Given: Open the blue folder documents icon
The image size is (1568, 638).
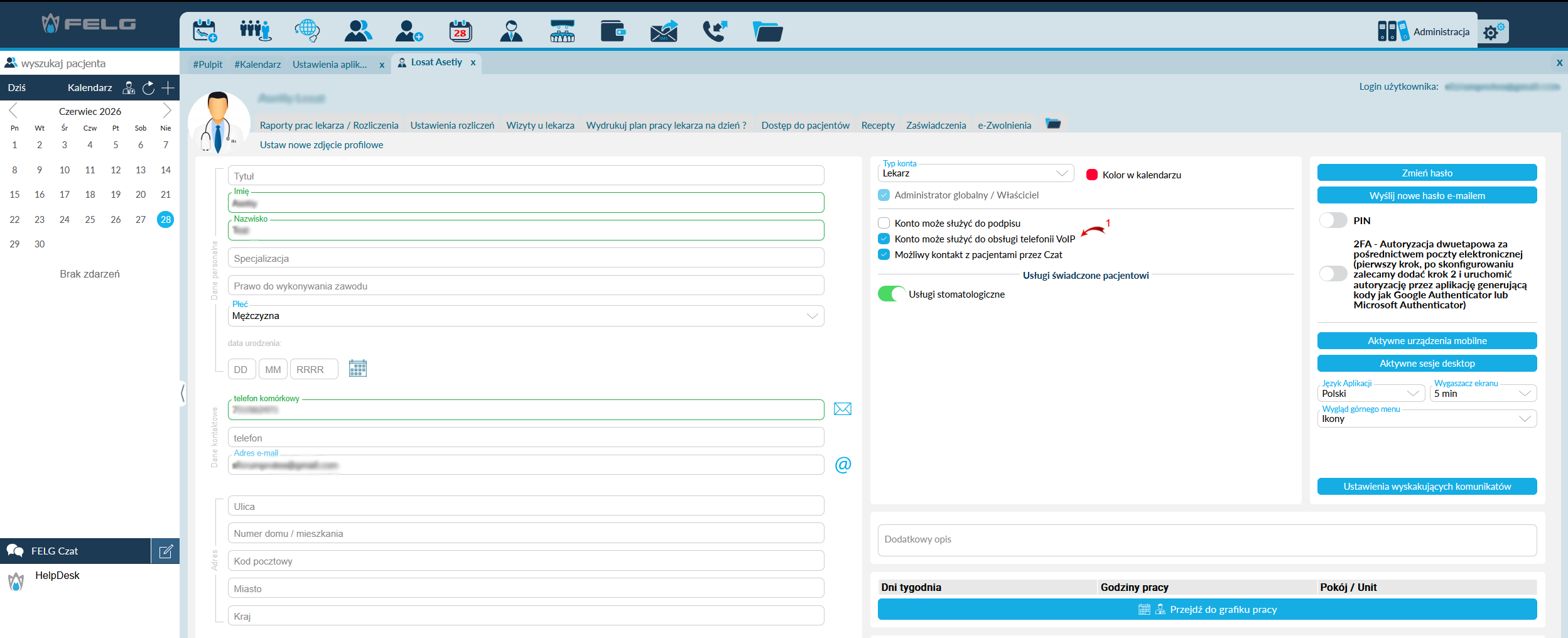Looking at the screenshot, I should [767, 31].
